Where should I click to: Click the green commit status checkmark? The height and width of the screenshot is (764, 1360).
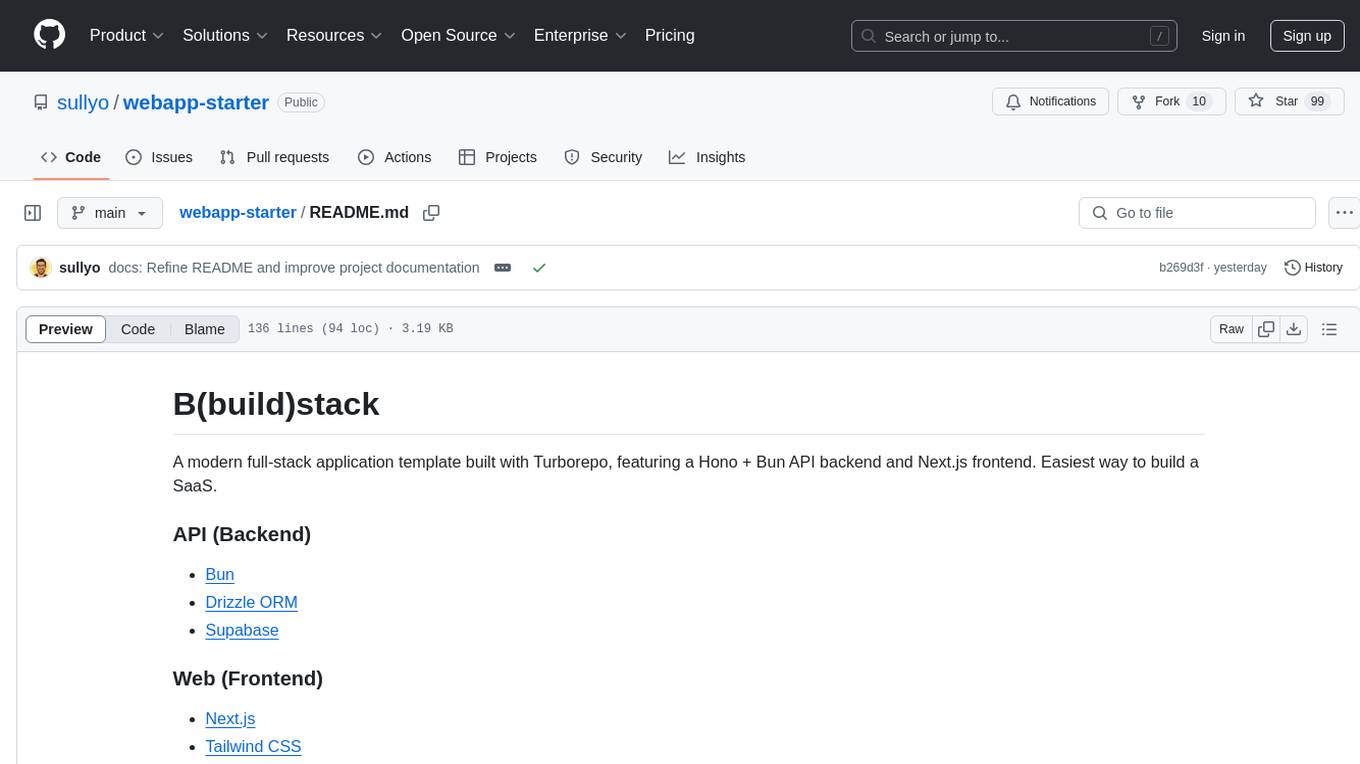[539, 268]
